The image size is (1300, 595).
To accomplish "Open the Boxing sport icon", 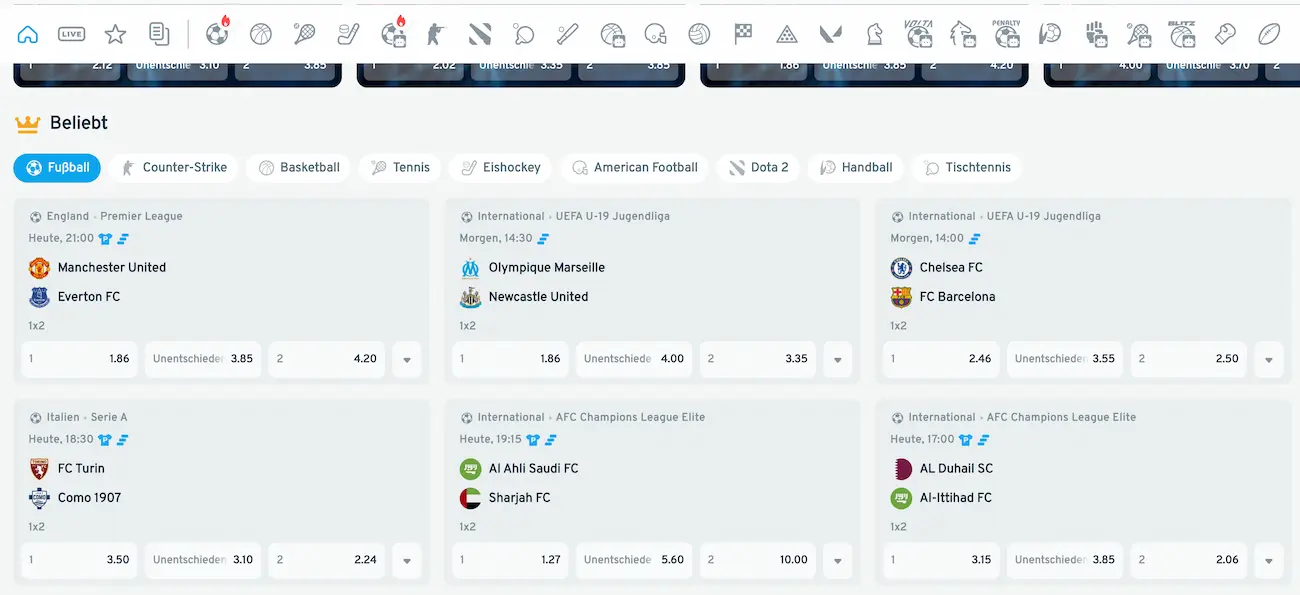I will tap(1224, 33).
